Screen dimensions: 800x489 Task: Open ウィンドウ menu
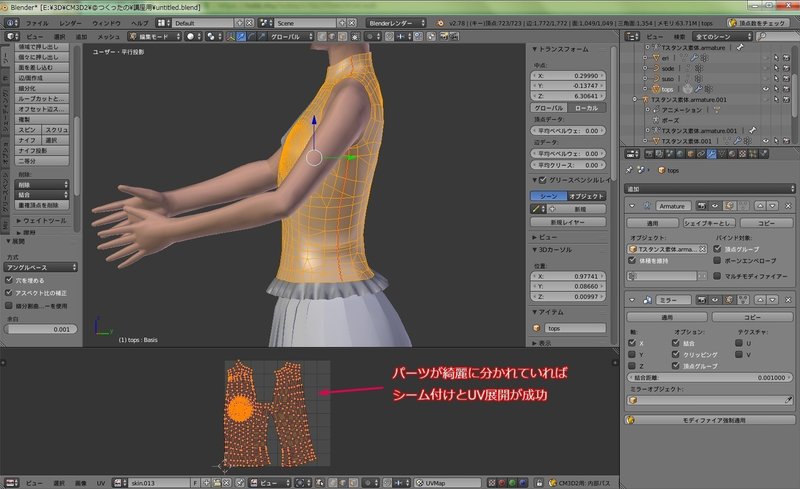pos(107,23)
